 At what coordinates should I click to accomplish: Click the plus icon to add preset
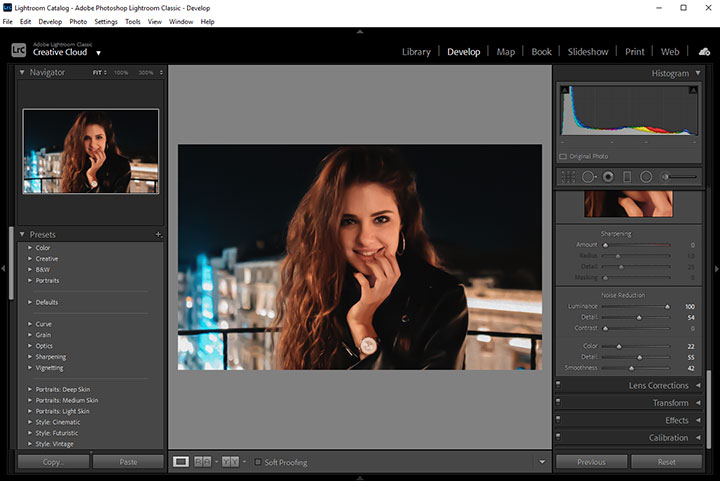[158, 235]
